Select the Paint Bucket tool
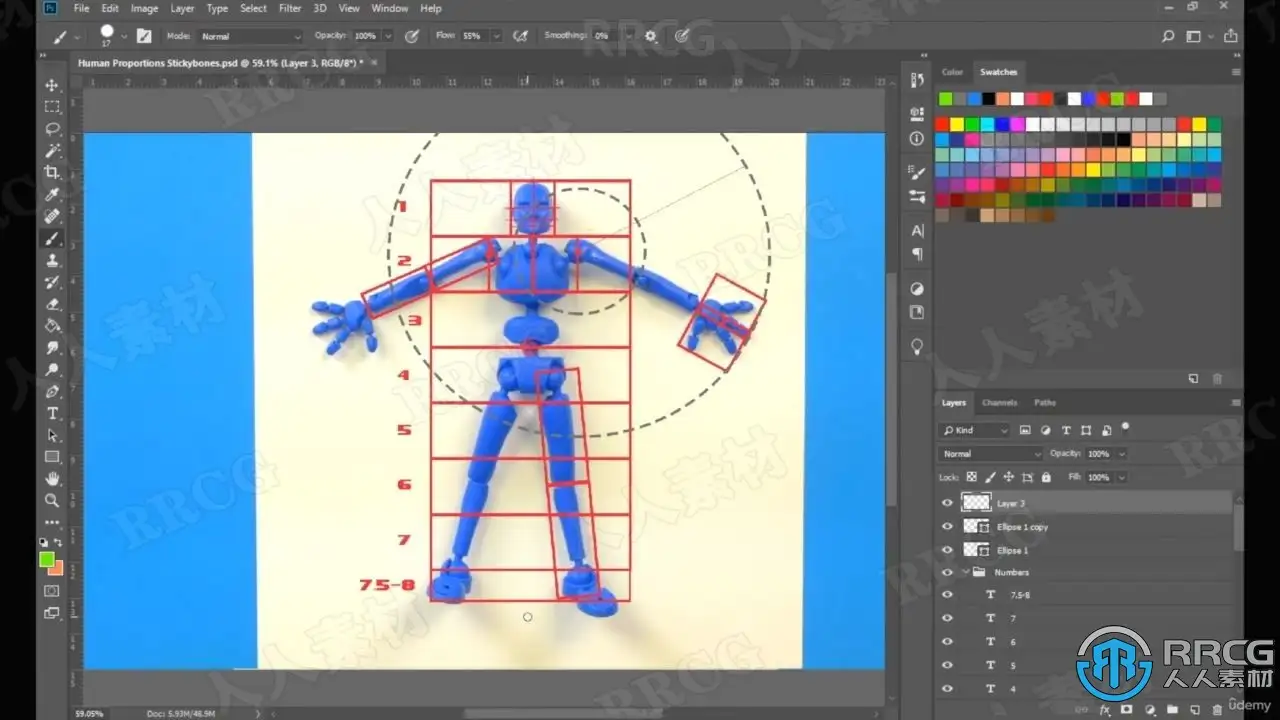Image resolution: width=1280 pixels, height=720 pixels. (x=52, y=326)
